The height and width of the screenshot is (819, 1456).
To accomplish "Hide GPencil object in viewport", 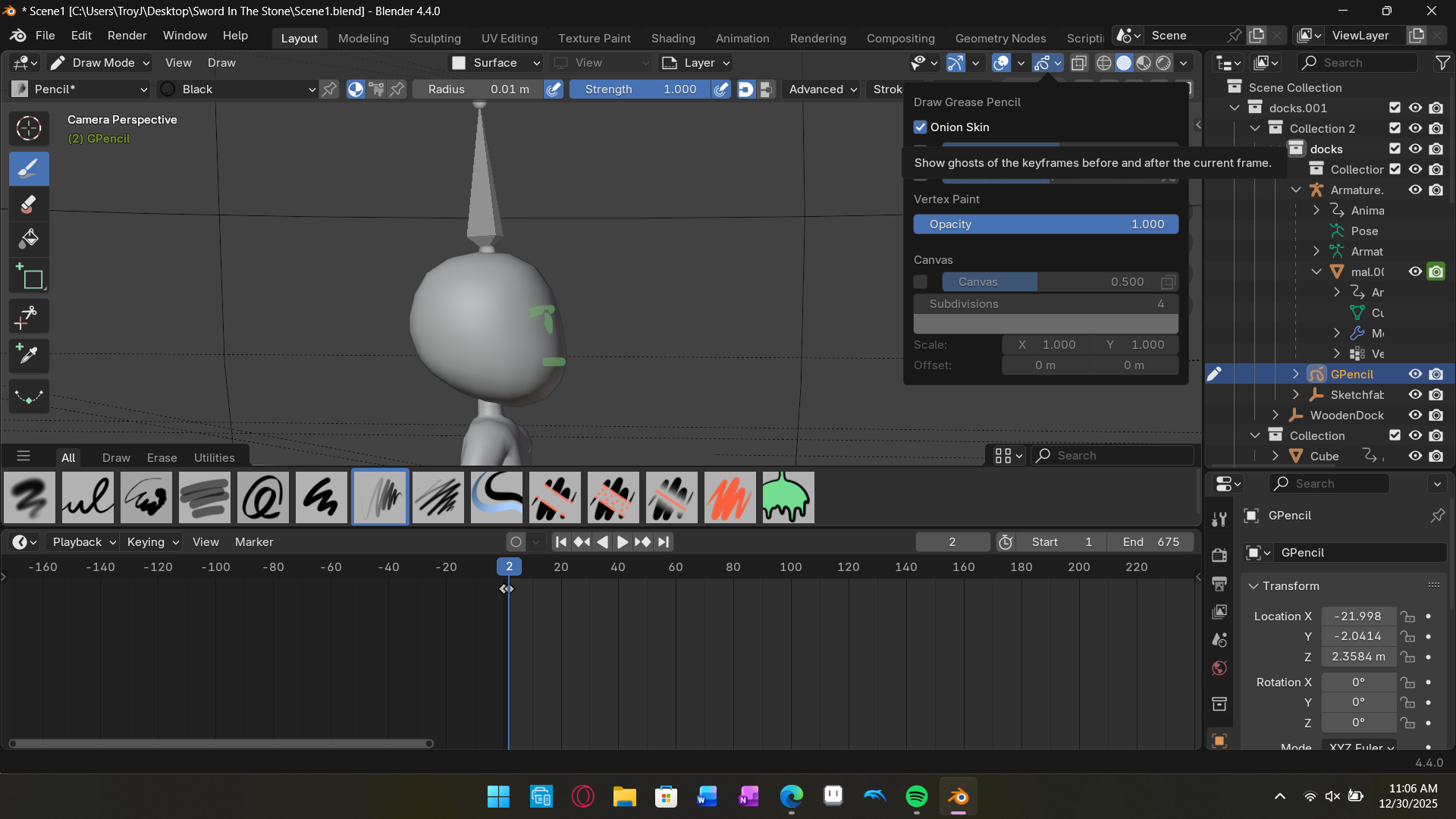I will [1415, 375].
